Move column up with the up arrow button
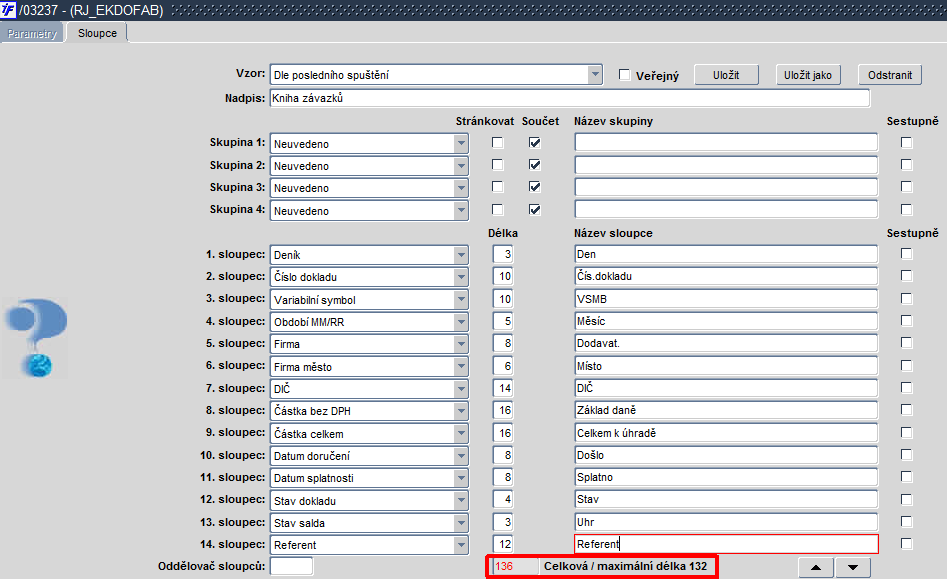The image size is (947, 579). coord(815,568)
